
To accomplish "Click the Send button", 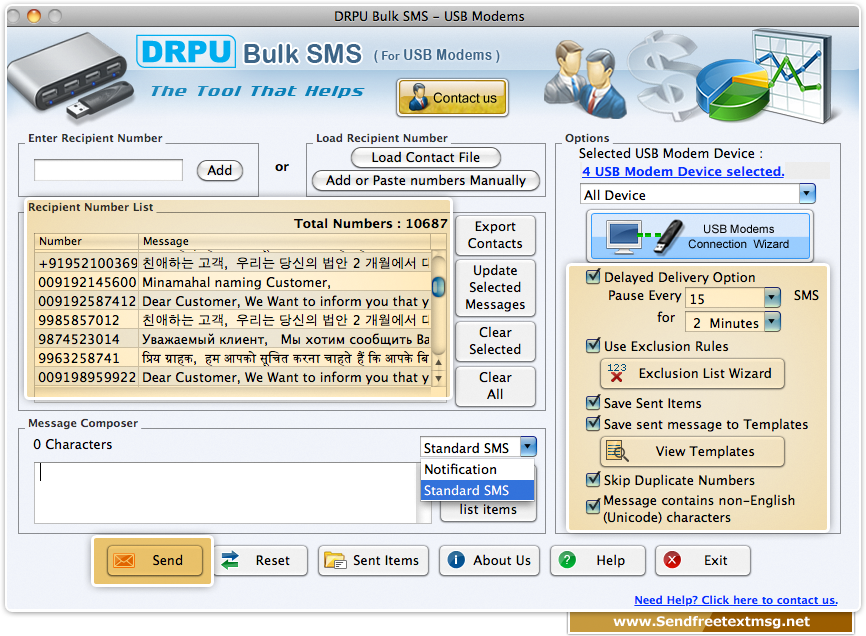I will (x=155, y=560).
